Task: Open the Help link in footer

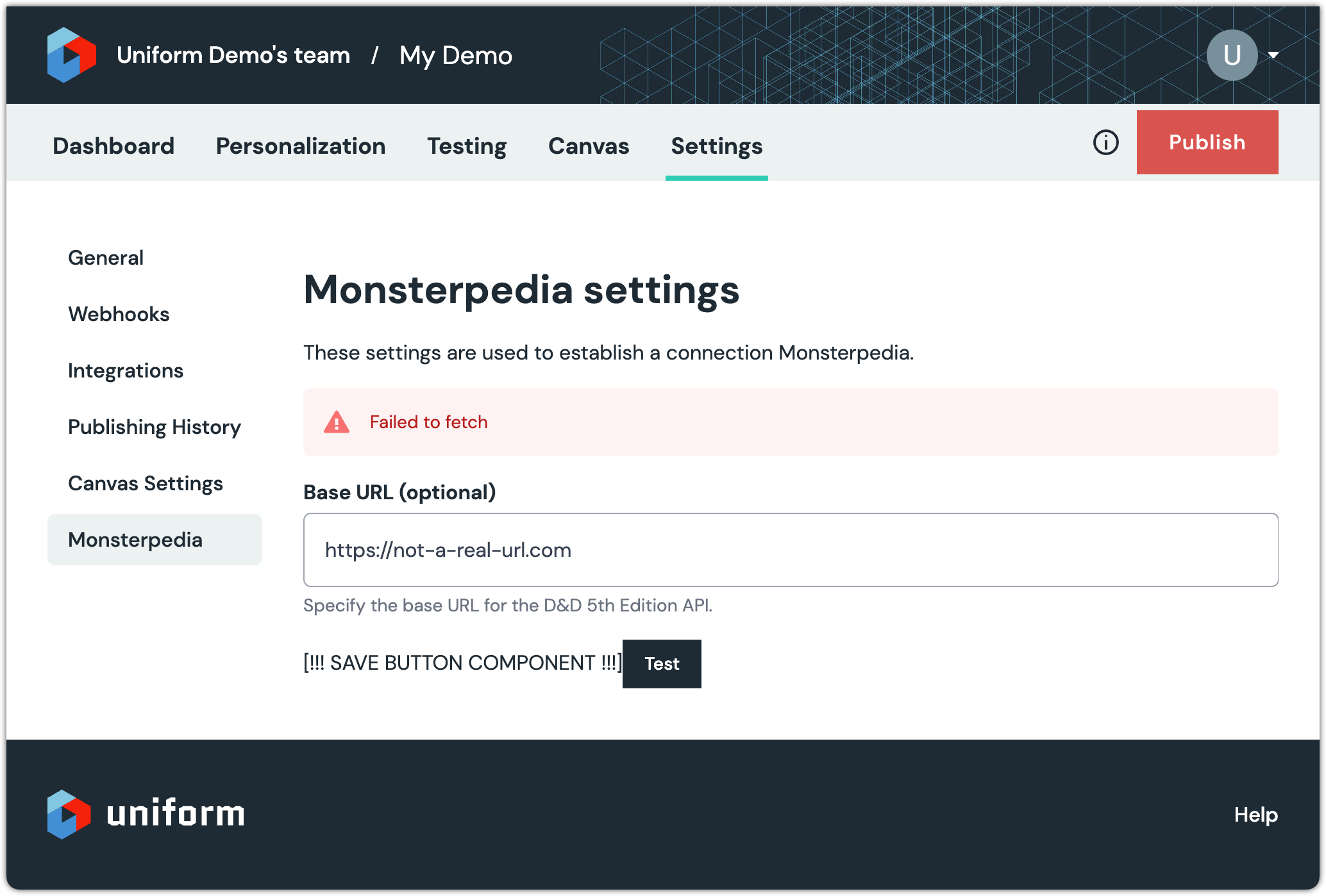Action: point(1255,815)
